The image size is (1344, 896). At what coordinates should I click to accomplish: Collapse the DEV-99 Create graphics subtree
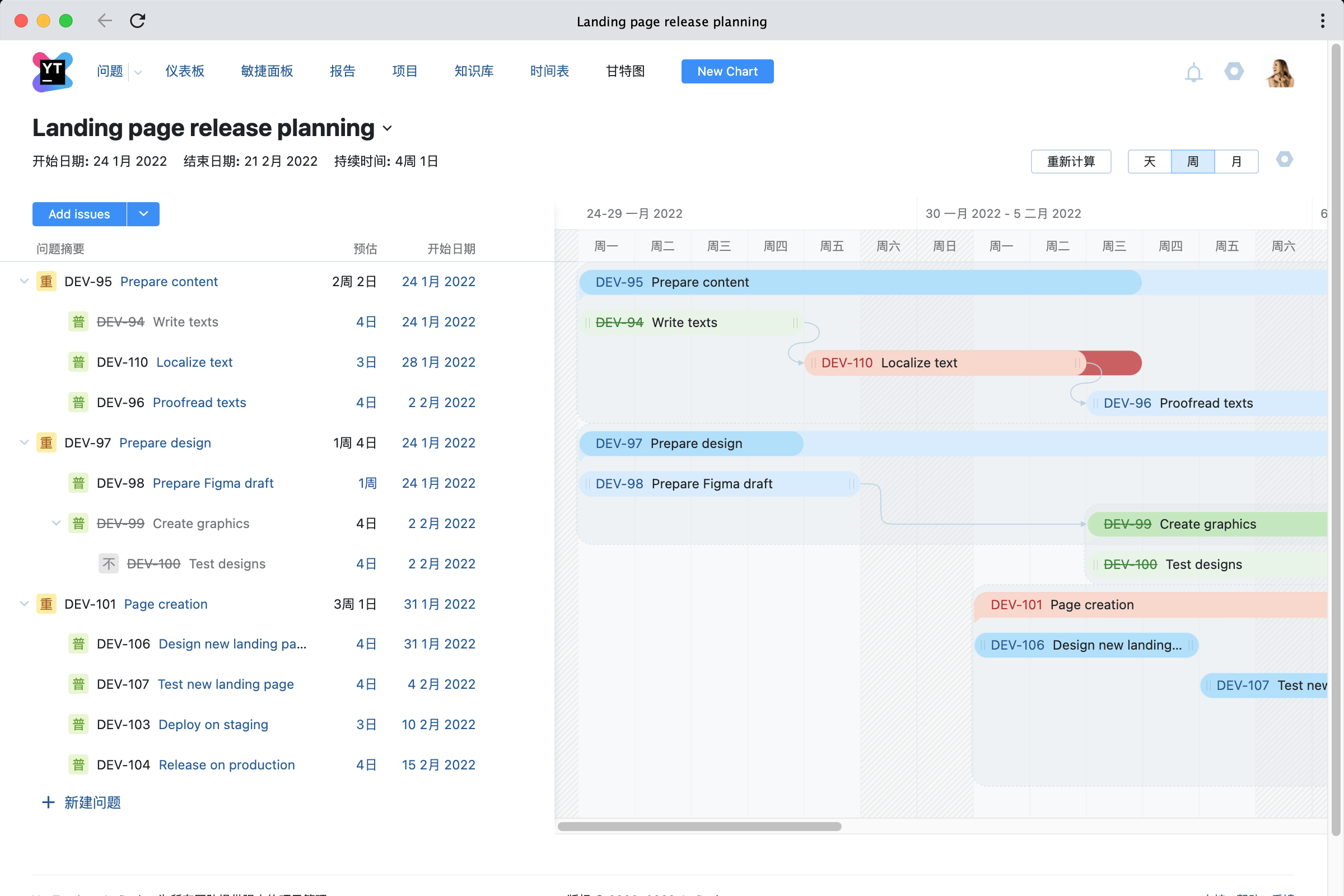[56, 523]
